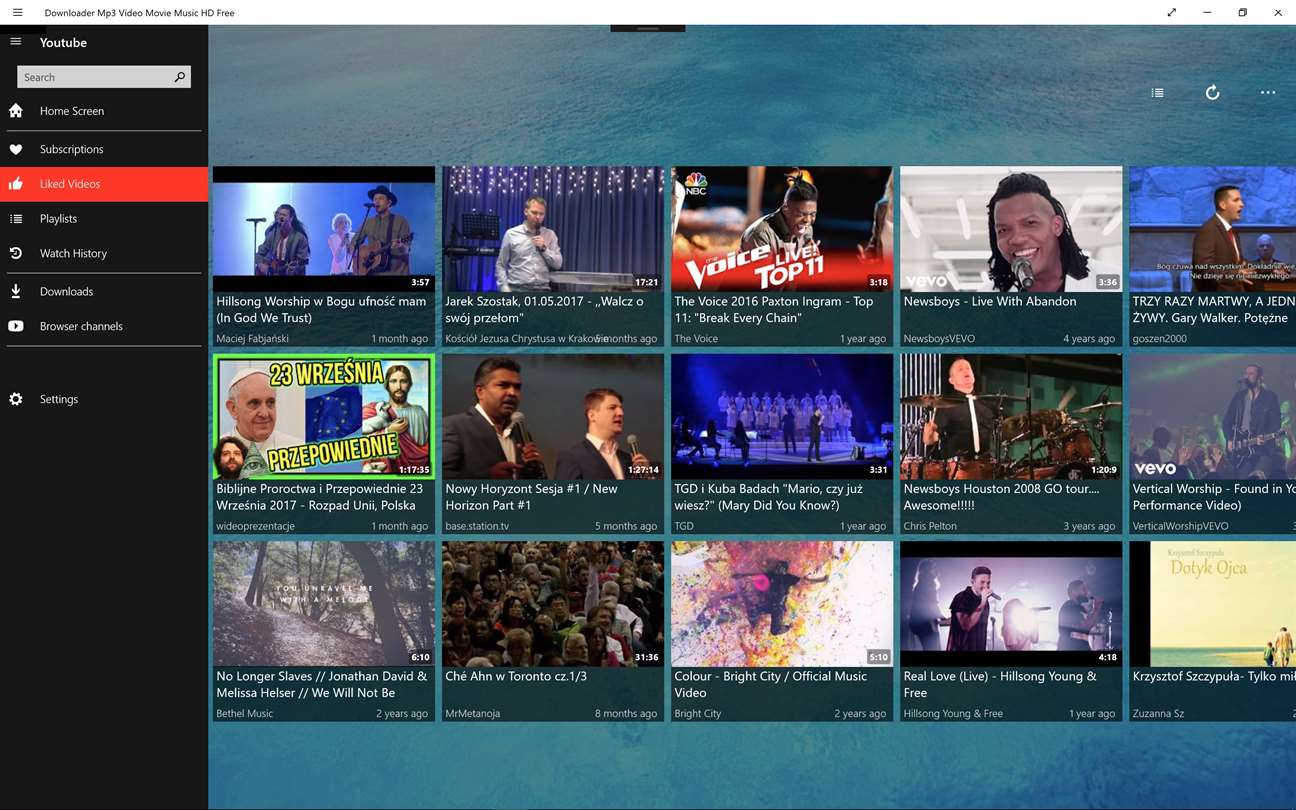Play TGD i Kuba Badach video thumbnail
Viewport: 1296px width, 810px height.
(x=782, y=416)
